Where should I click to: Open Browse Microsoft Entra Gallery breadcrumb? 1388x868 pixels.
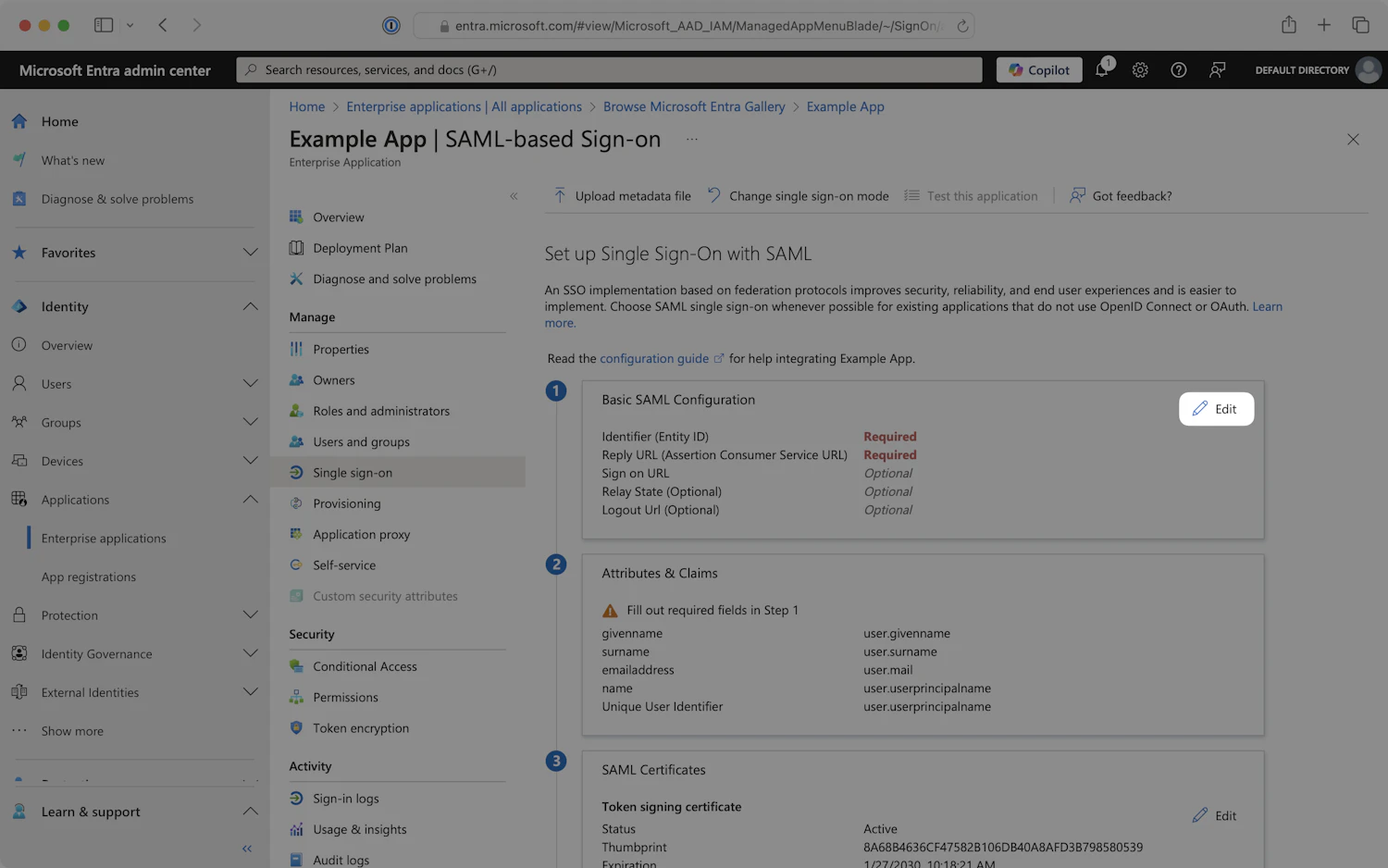(694, 106)
